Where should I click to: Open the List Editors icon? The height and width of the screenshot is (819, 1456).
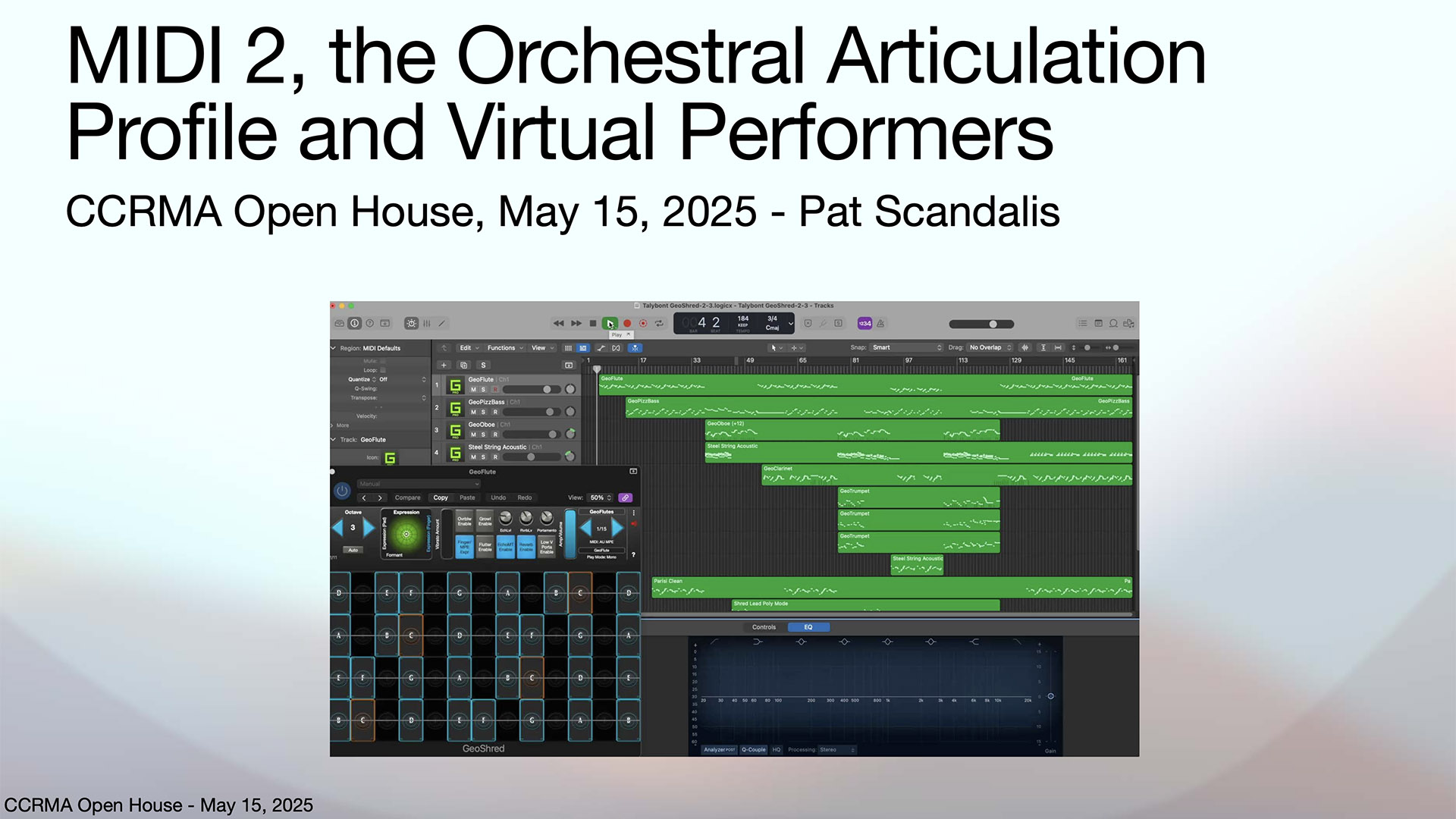(1083, 324)
